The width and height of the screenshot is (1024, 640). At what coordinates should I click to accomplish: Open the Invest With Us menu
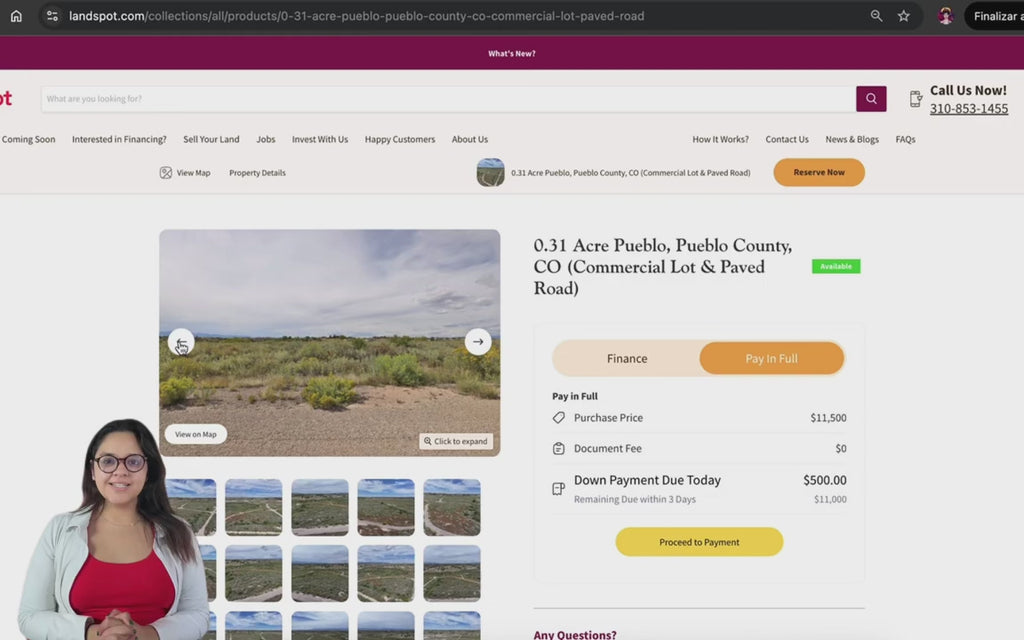coord(320,140)
